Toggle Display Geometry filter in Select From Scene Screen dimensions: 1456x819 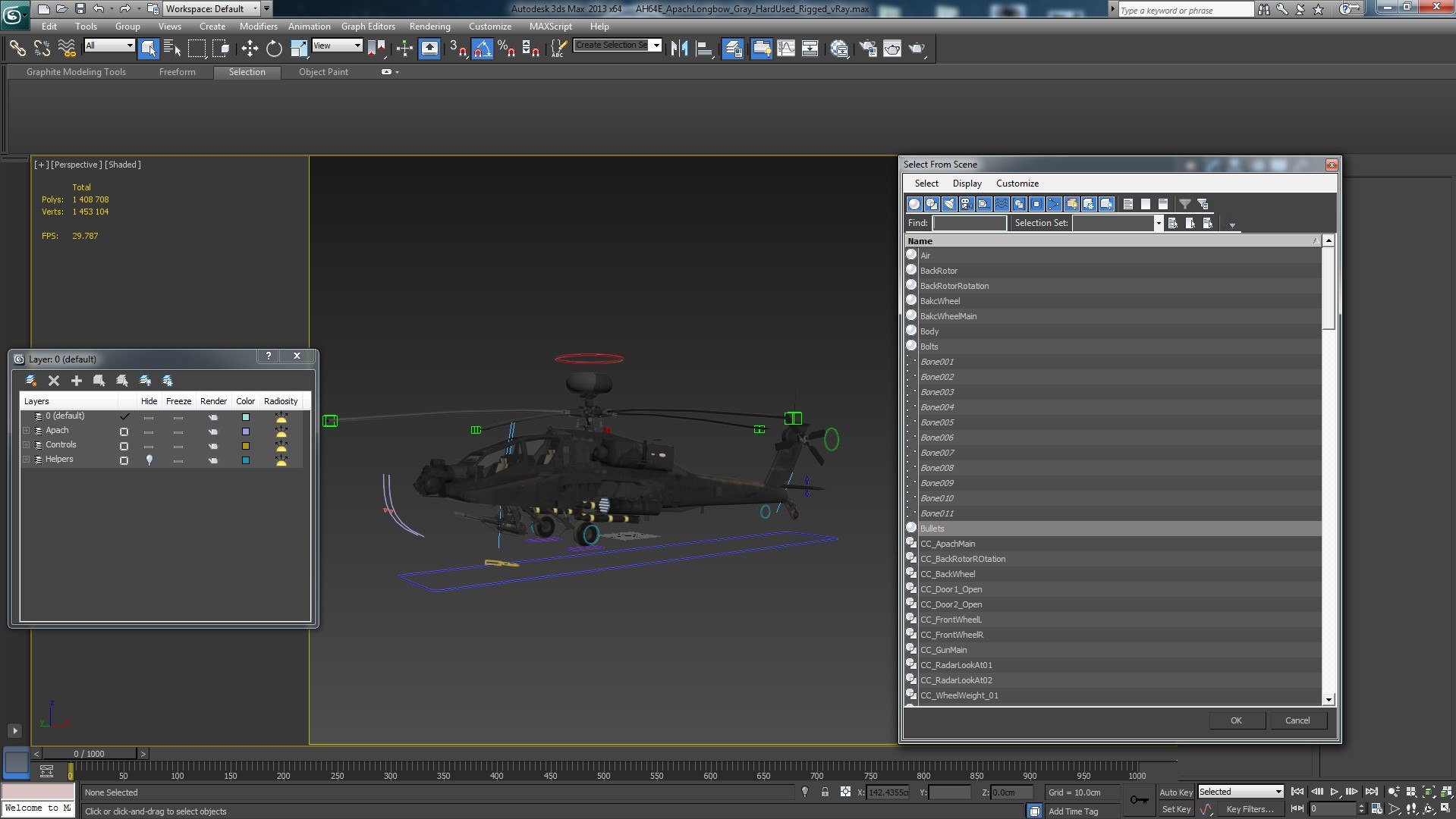(x=914, y=204)
